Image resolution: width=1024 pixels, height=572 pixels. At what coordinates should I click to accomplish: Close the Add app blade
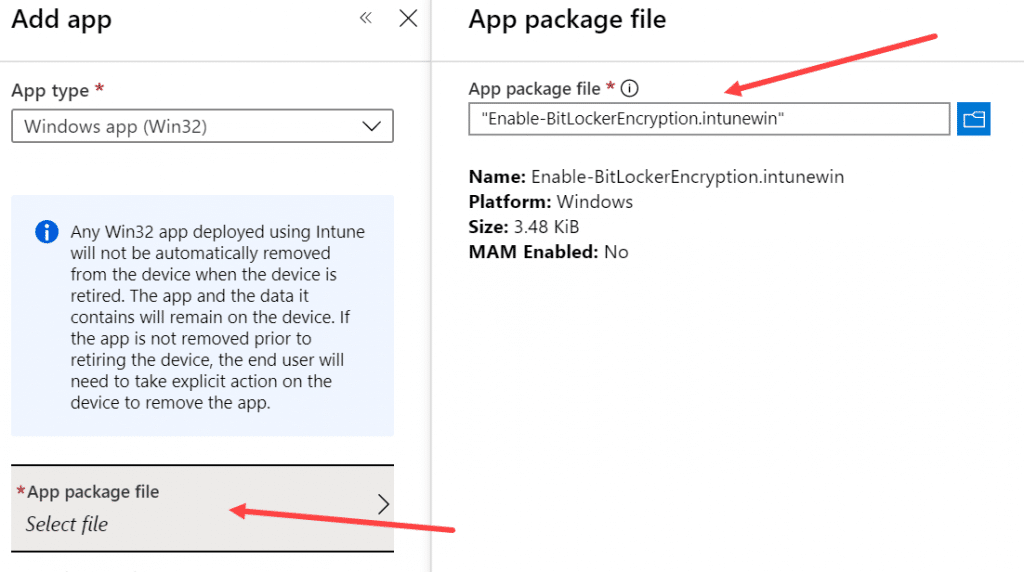[408, 18]
